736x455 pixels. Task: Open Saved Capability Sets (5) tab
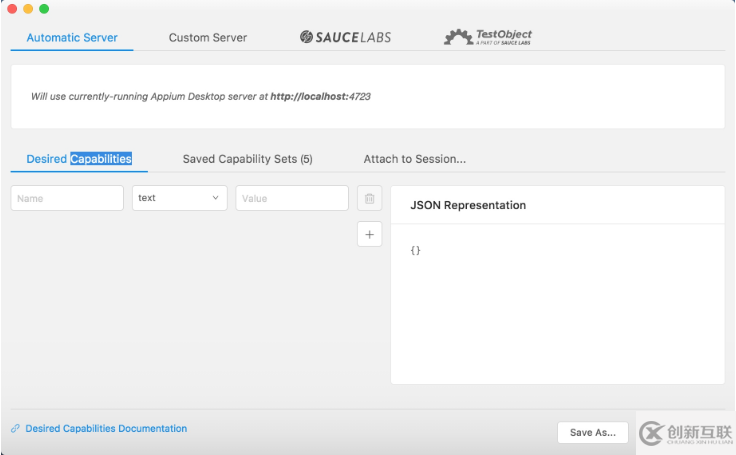[247, 159]
